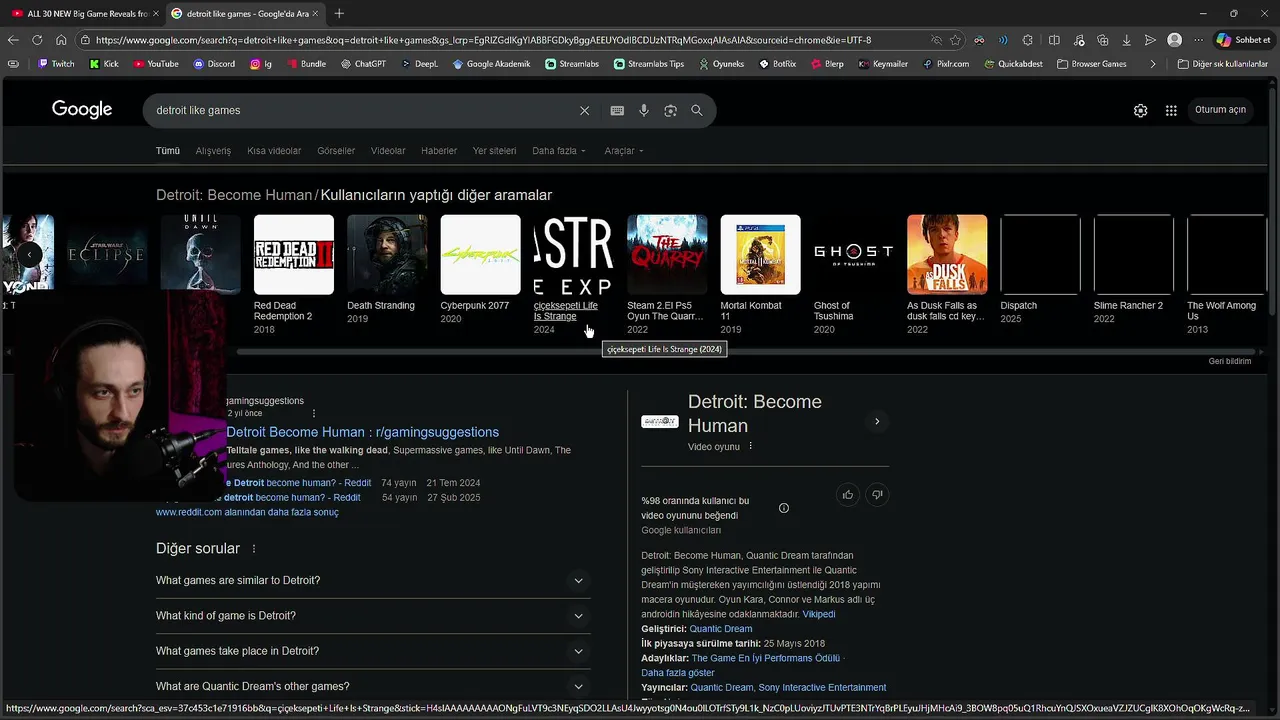1280x720 pixels.
Task: Open the on-screen keyboard input tool
Action: [x=617, y=110]
